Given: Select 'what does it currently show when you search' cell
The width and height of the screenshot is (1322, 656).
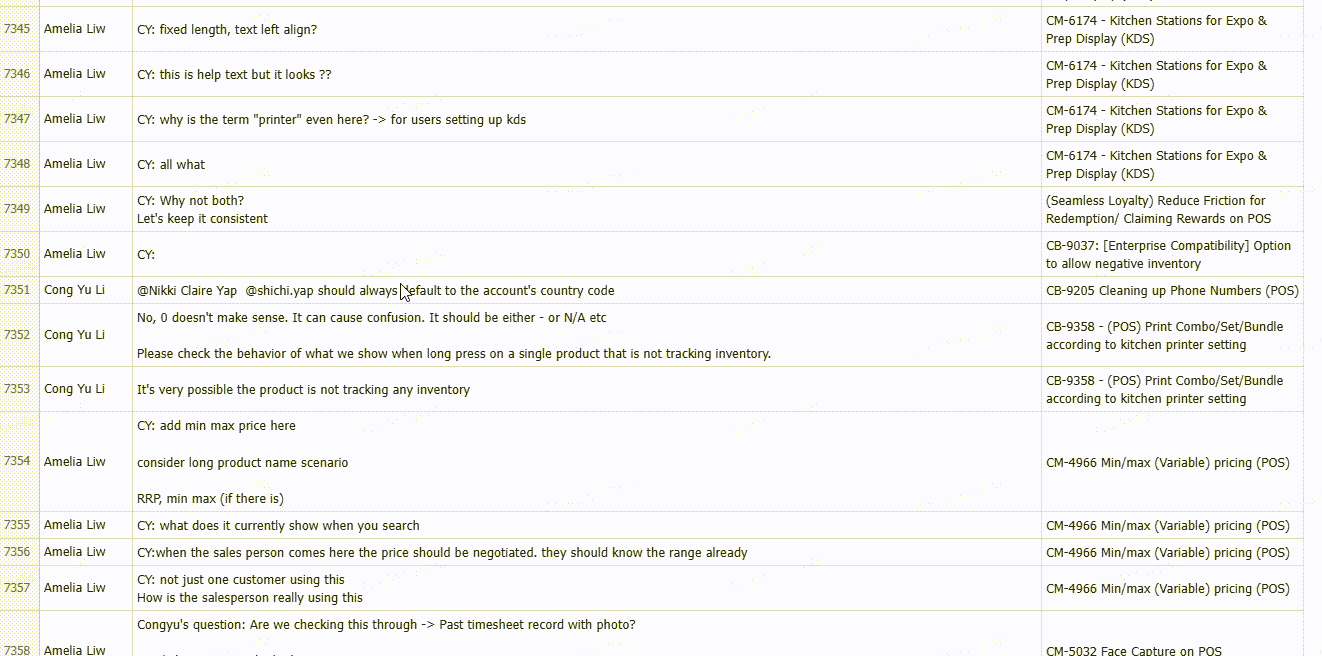Looking at the screenshot, I should (278, 525).
